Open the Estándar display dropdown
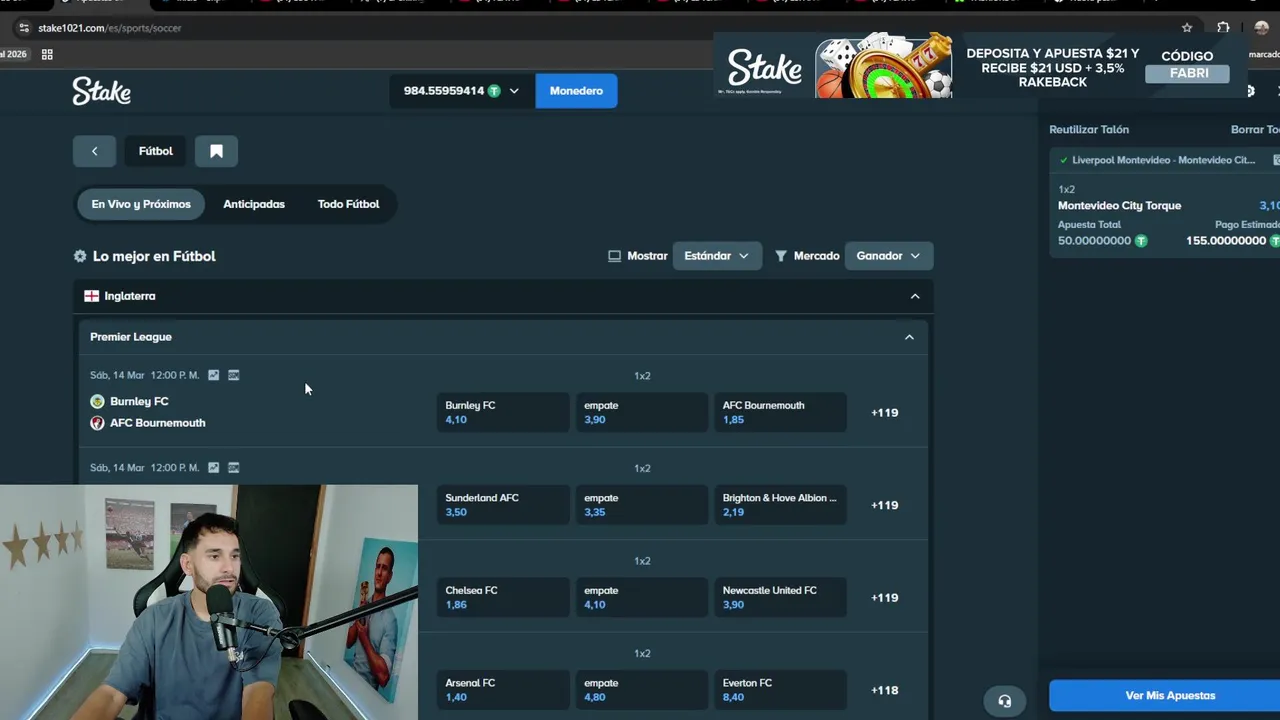The height and width of the screenshot is (720, 1280). pyautogui.click(x=717, y=256)
